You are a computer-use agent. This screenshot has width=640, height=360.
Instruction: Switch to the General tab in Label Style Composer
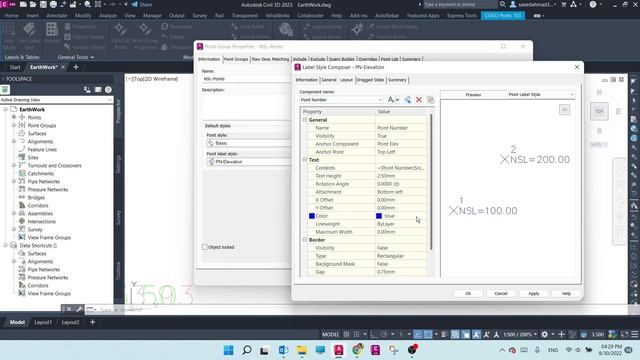point(329,80)
